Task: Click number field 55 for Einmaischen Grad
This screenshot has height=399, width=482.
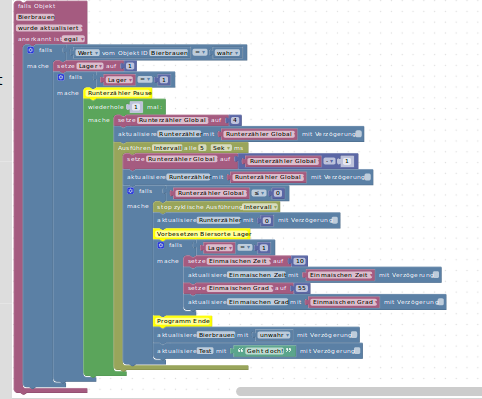Action: [301, 288]
